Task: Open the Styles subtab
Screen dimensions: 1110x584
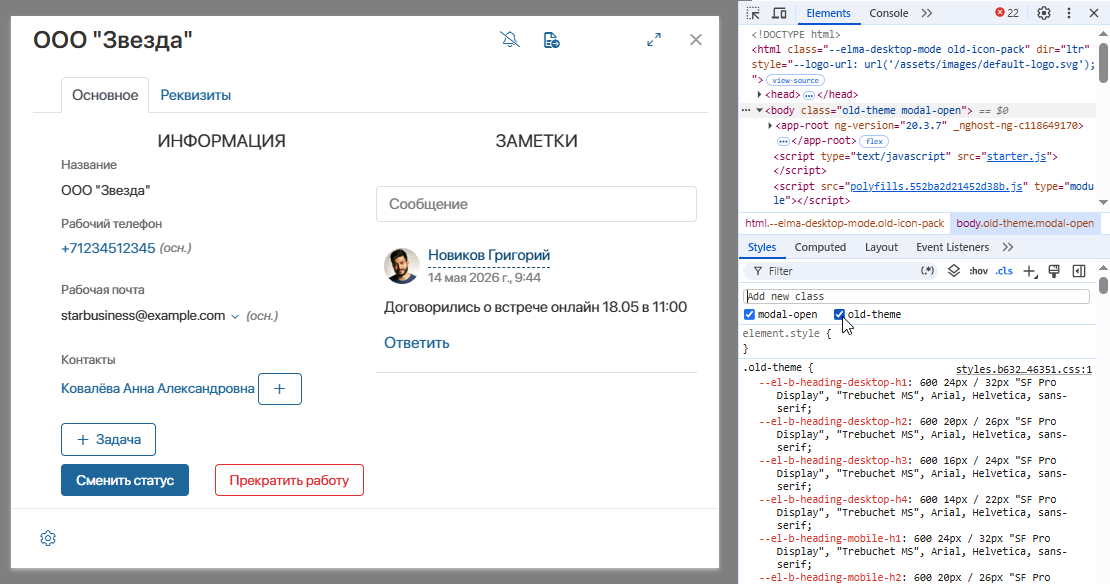Action: 762,247
